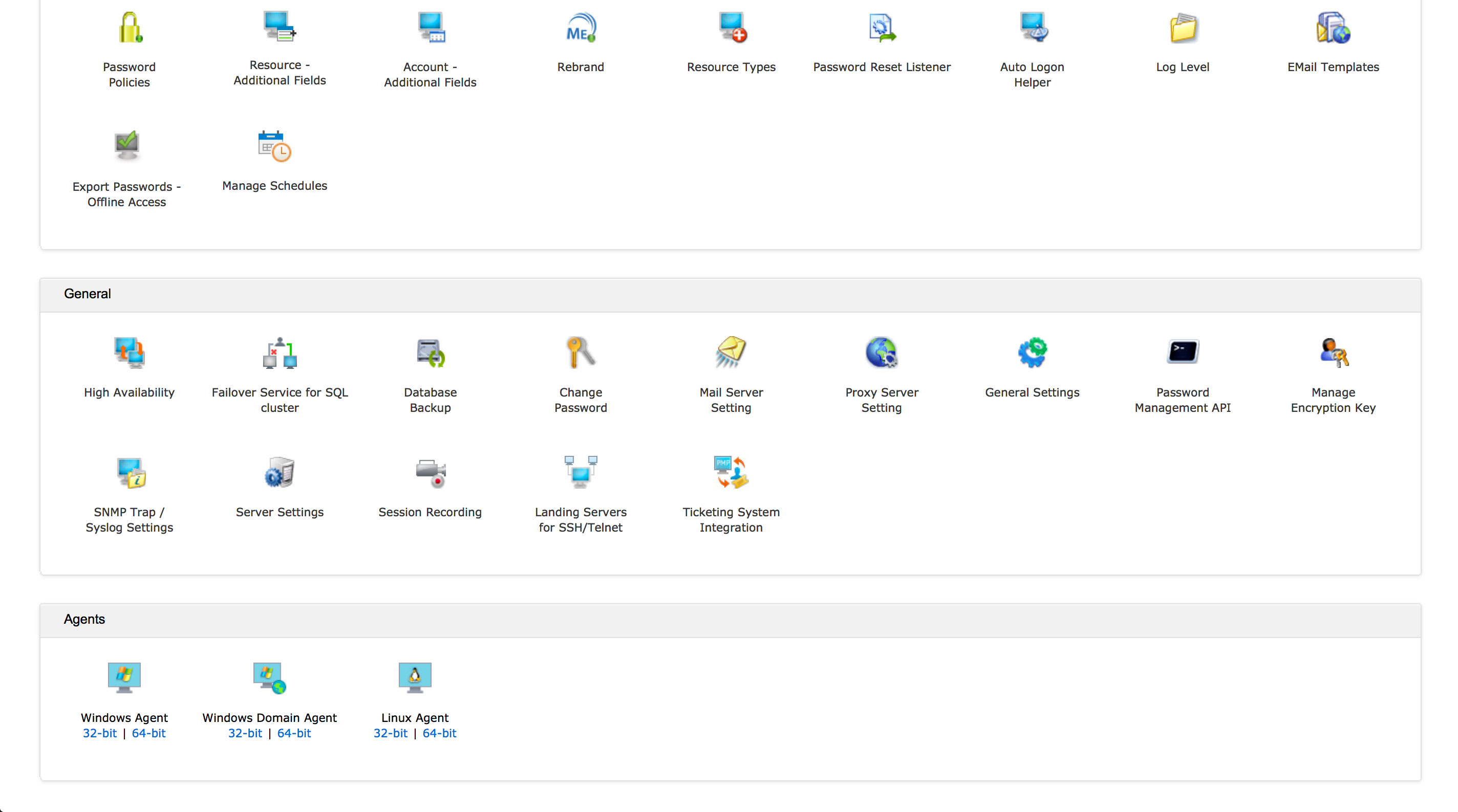The image size is (1458, 812).
Task: Download Linux Agent 64-bit link
Action: pyautogui.click(x=439, y=733)
